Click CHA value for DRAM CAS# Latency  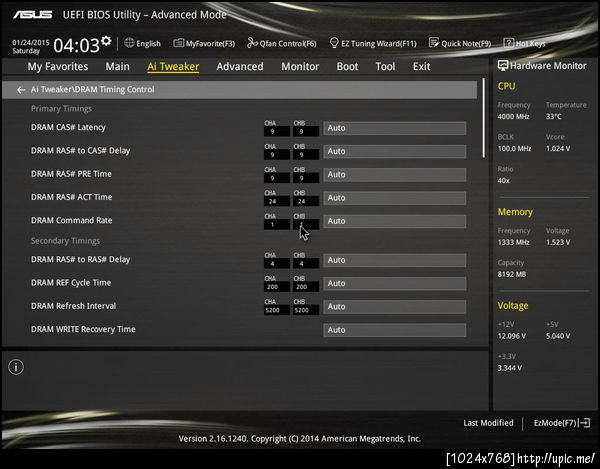(277, 132)
